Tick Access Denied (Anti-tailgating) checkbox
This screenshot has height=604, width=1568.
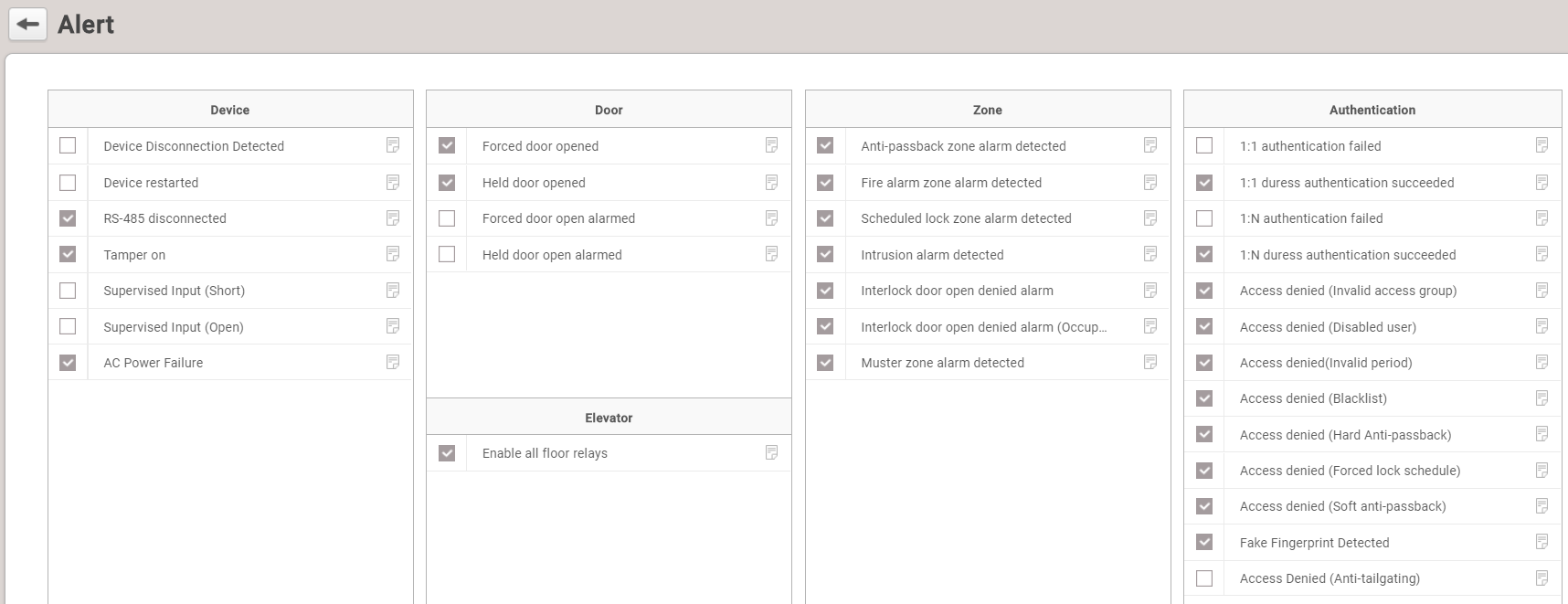pyautogui.click(x=1204, y=578)
